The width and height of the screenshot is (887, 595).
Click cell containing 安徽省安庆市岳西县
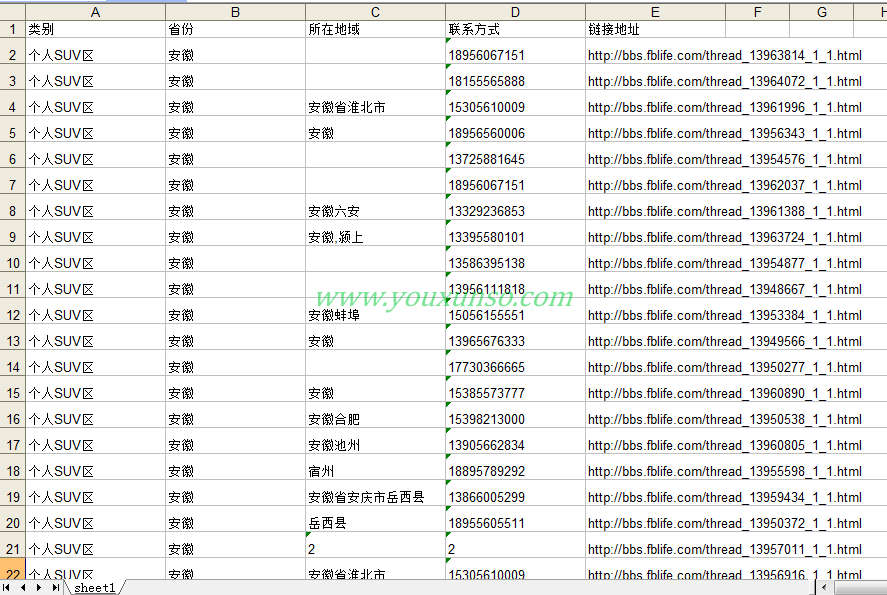pos(375,497)
